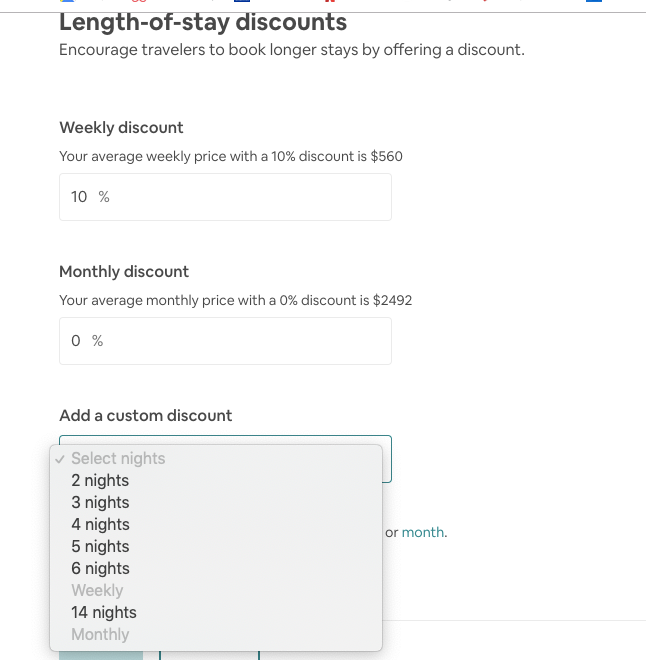Select the 3 nights option
The width and height of the screenshot is (646, 660).
tap(100, 503)
